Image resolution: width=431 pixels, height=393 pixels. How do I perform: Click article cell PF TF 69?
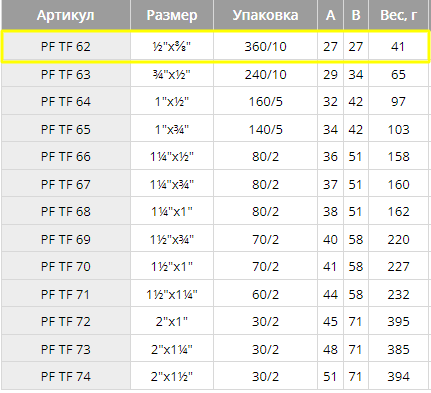(66, 239)
